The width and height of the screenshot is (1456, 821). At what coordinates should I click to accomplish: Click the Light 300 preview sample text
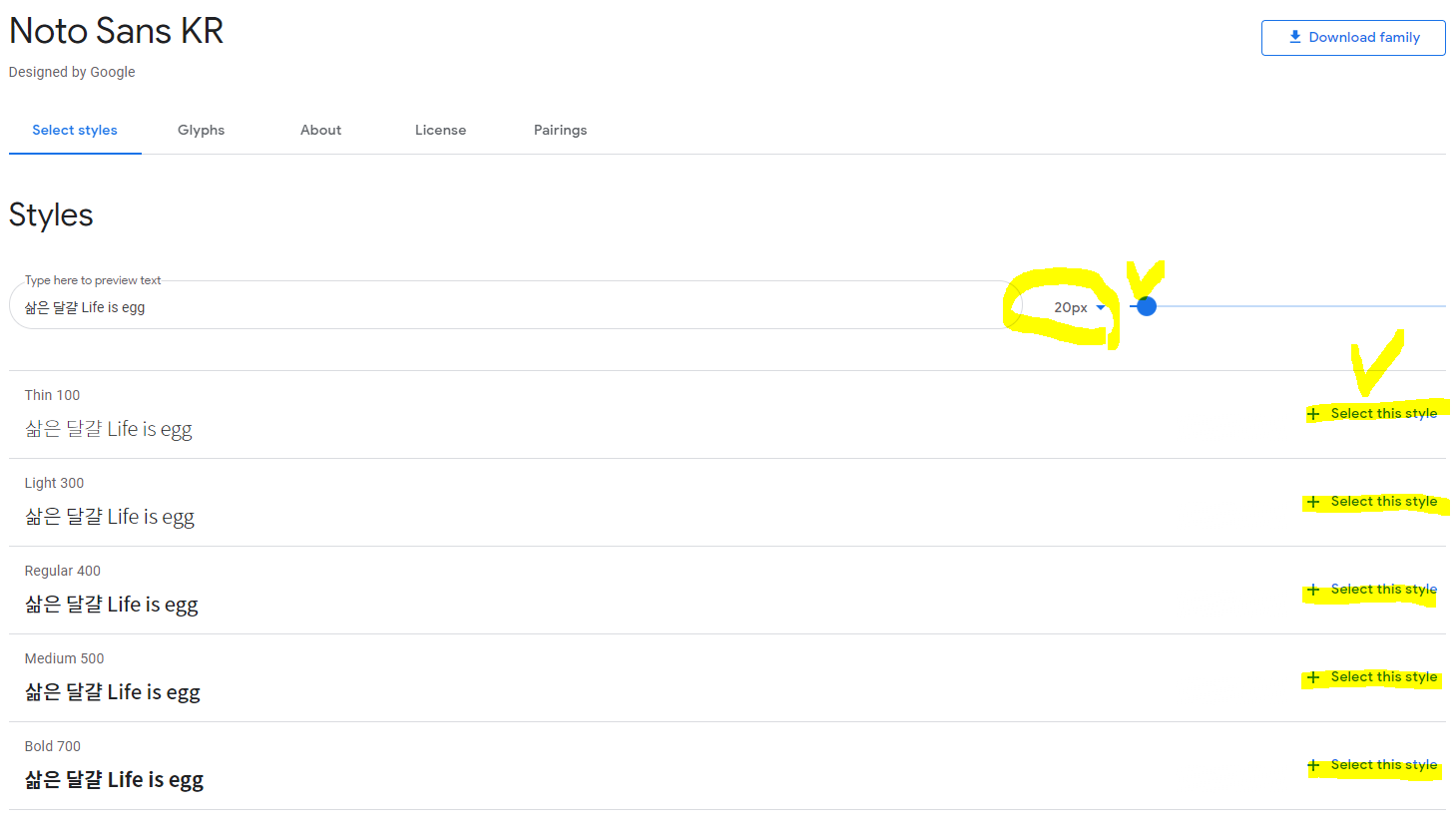tap(109, 517)
